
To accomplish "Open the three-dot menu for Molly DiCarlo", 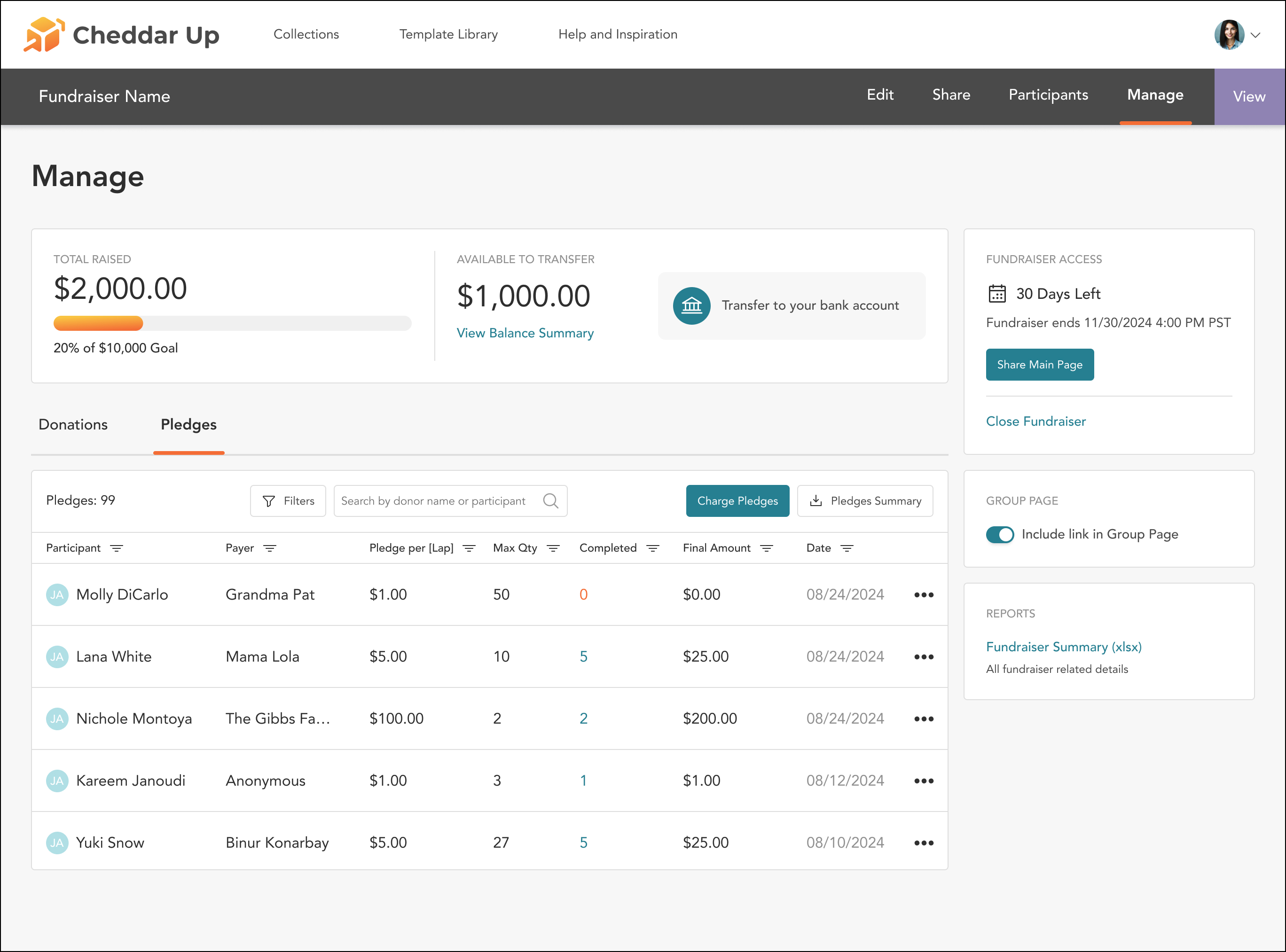I will (924, 595).
